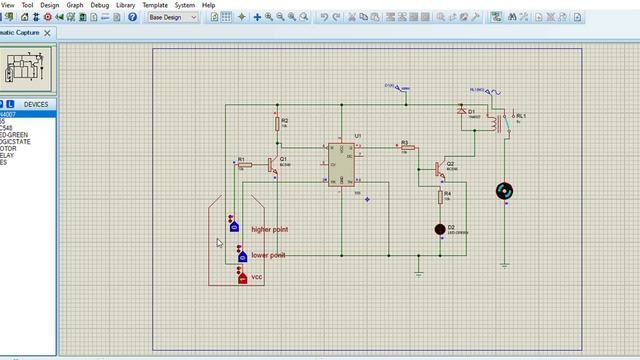Redraw the display
The width and height of the screenshot is (640, 360).
(214, 17)
